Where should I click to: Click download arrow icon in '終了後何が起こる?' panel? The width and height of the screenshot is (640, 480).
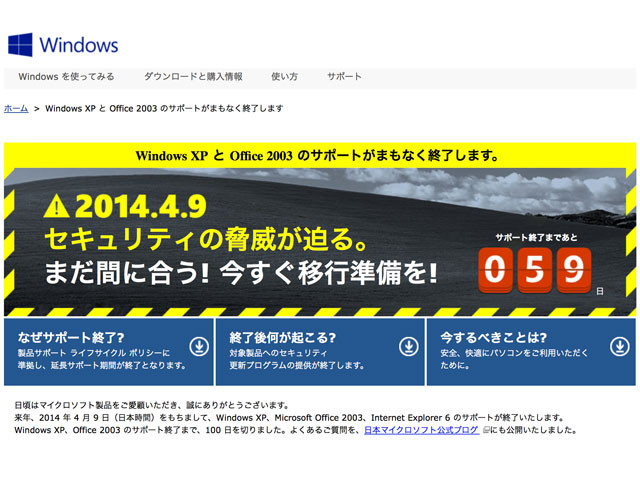tap(409, 347)
